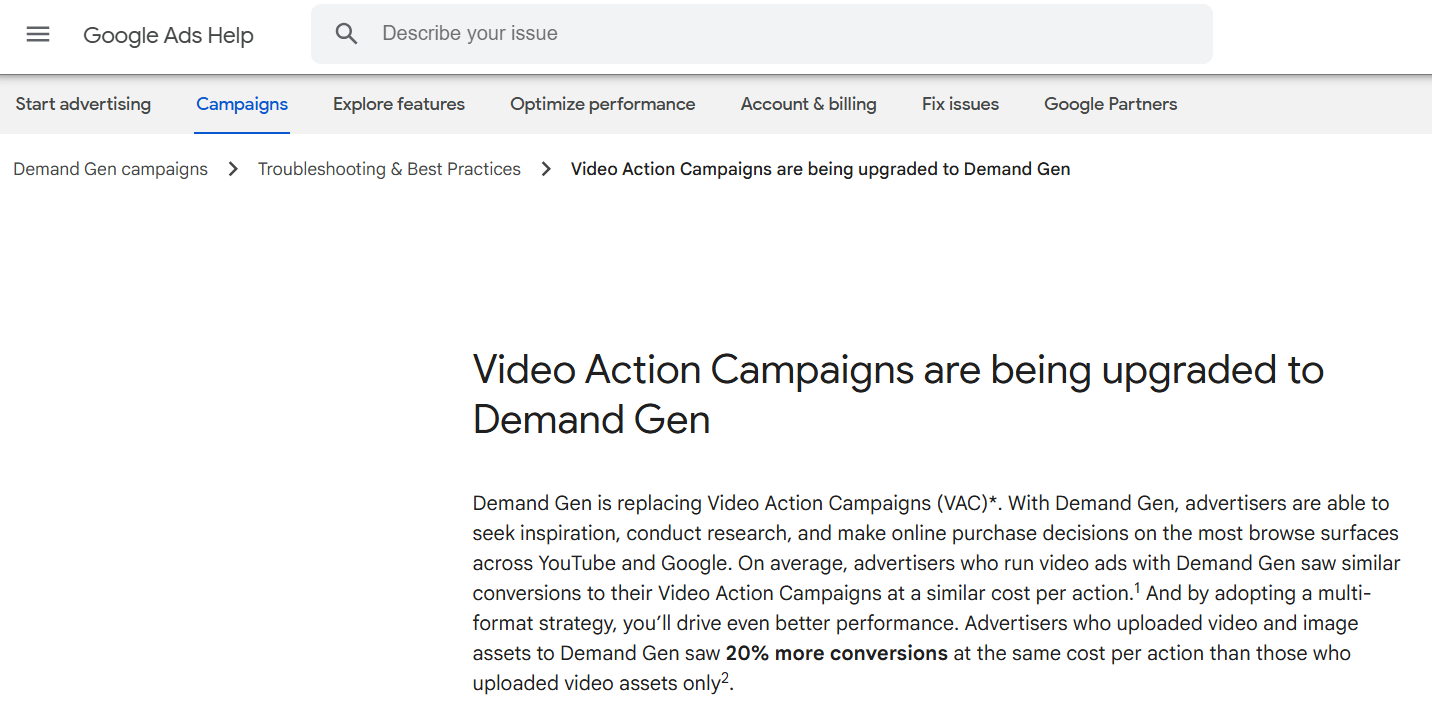Image resolution: width=1432 pixels, height=707 pixels.
Task: Switch to the Campaigns tab
Action: (x=242, y=103)
